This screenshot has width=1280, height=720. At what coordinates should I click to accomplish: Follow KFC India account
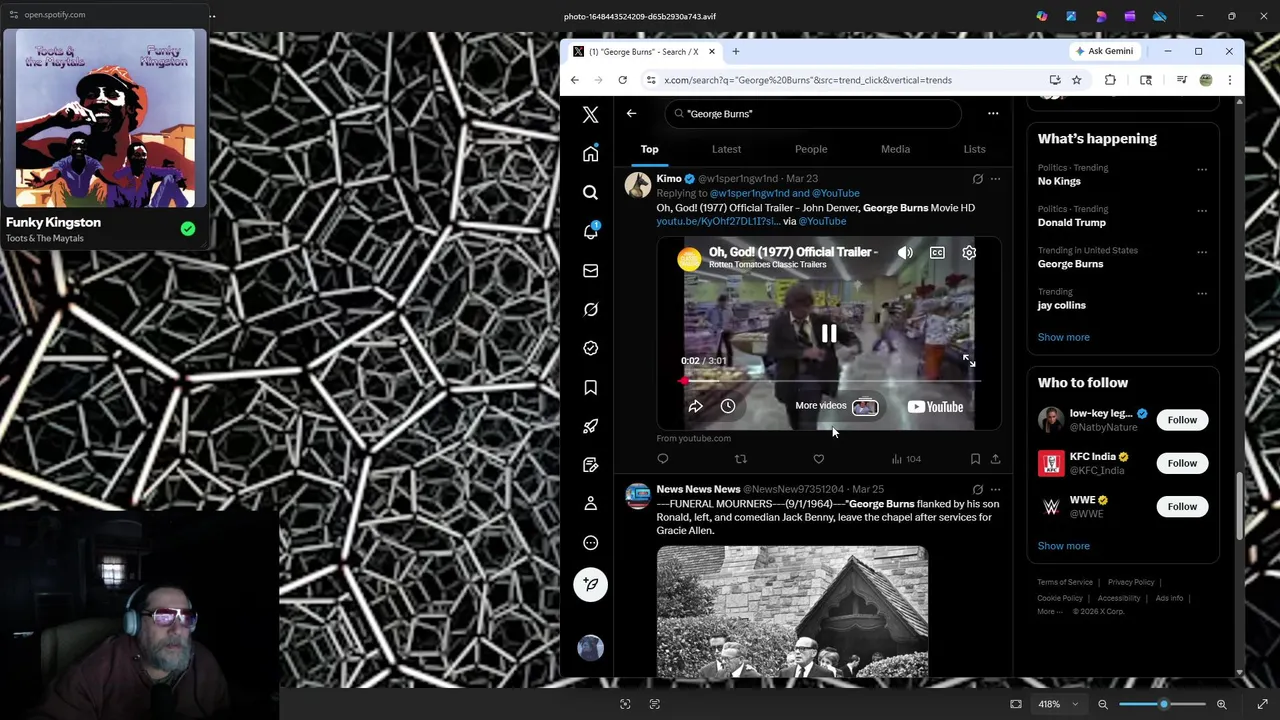(1182, 463)
